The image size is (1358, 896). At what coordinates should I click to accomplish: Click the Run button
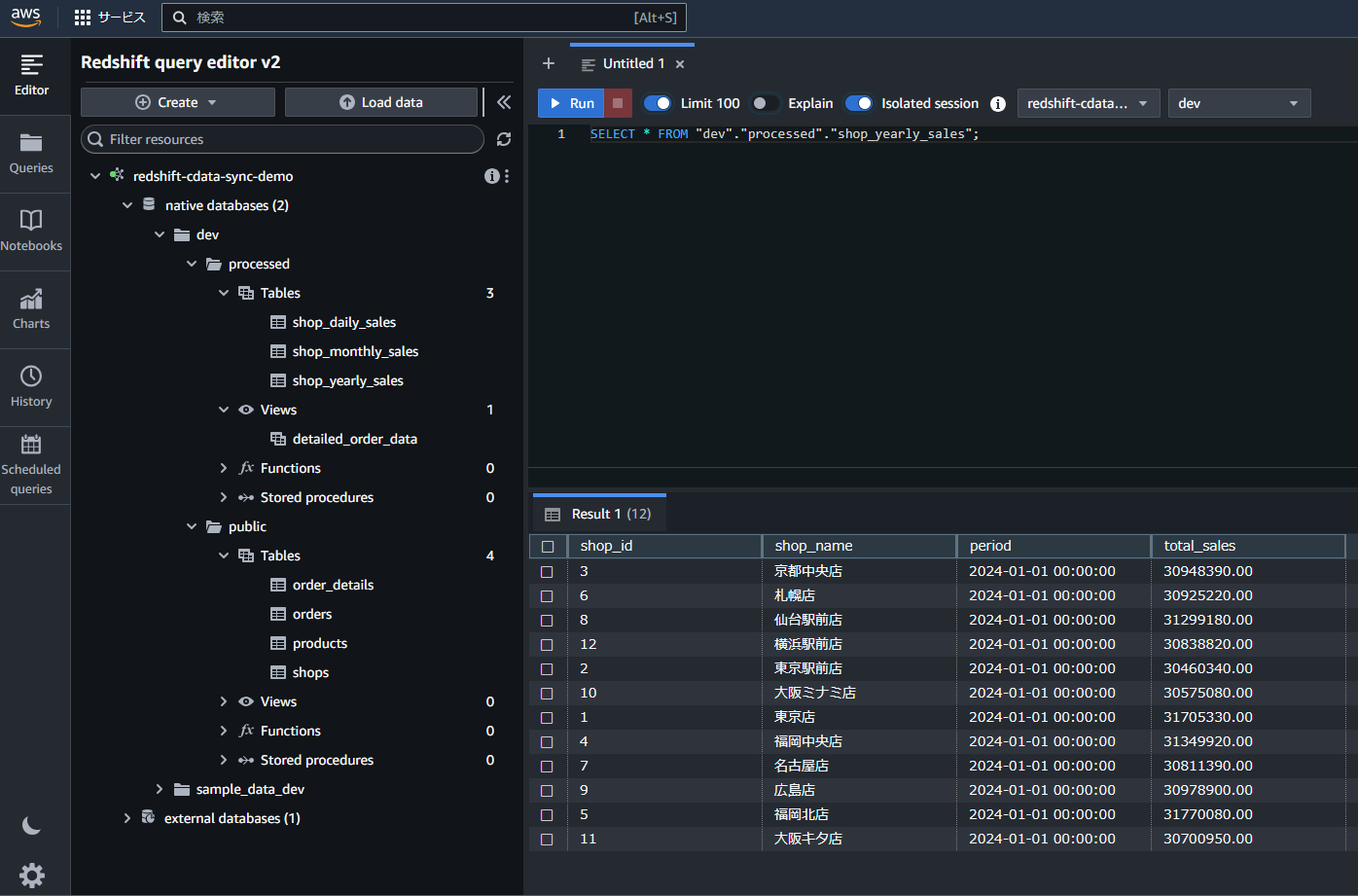click(x=571, y=103)
